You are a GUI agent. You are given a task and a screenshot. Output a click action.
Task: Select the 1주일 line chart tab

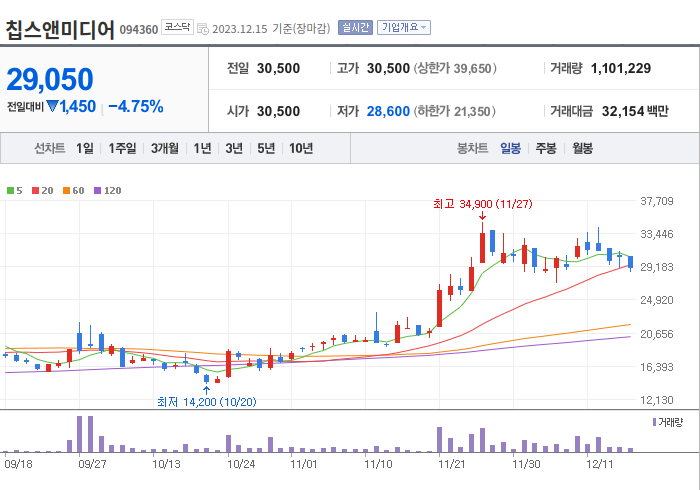coord(122,148)
